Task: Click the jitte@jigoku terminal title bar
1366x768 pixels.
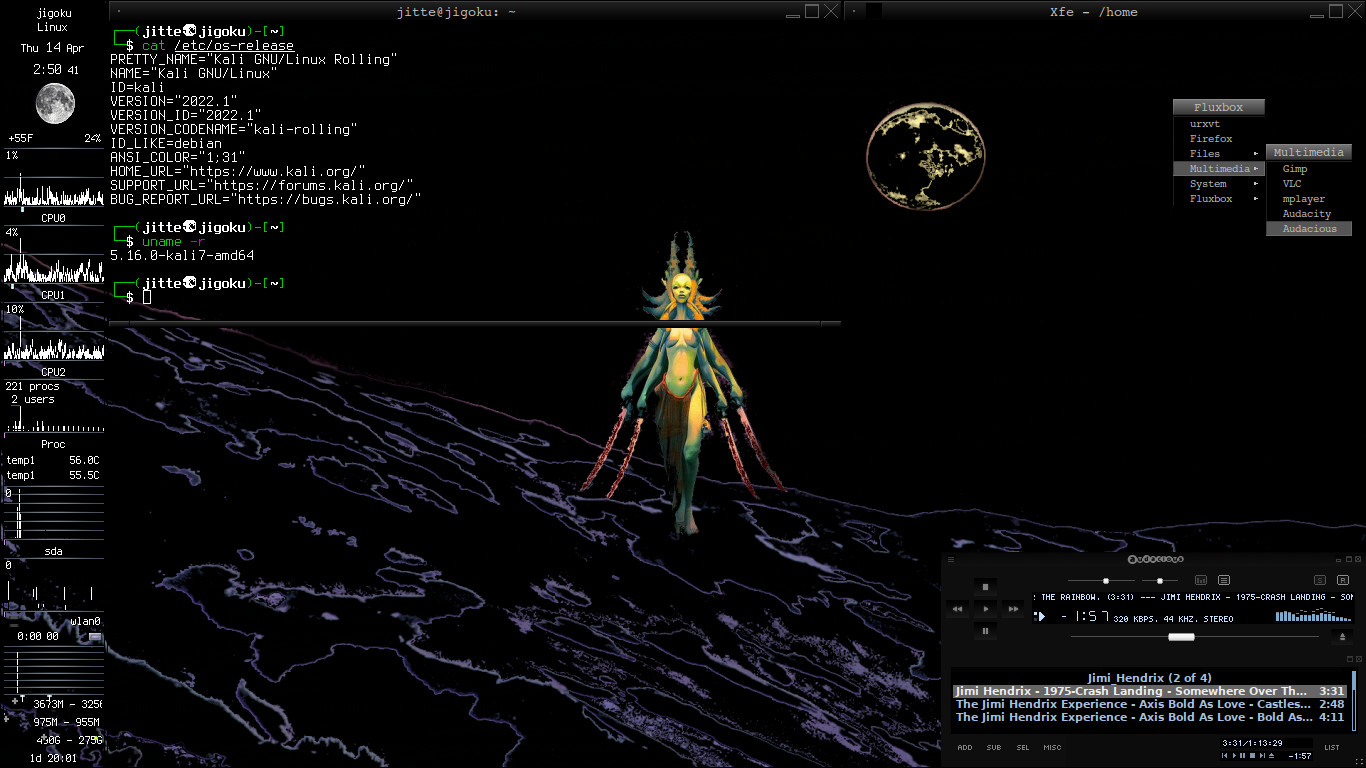Action: 456,12
